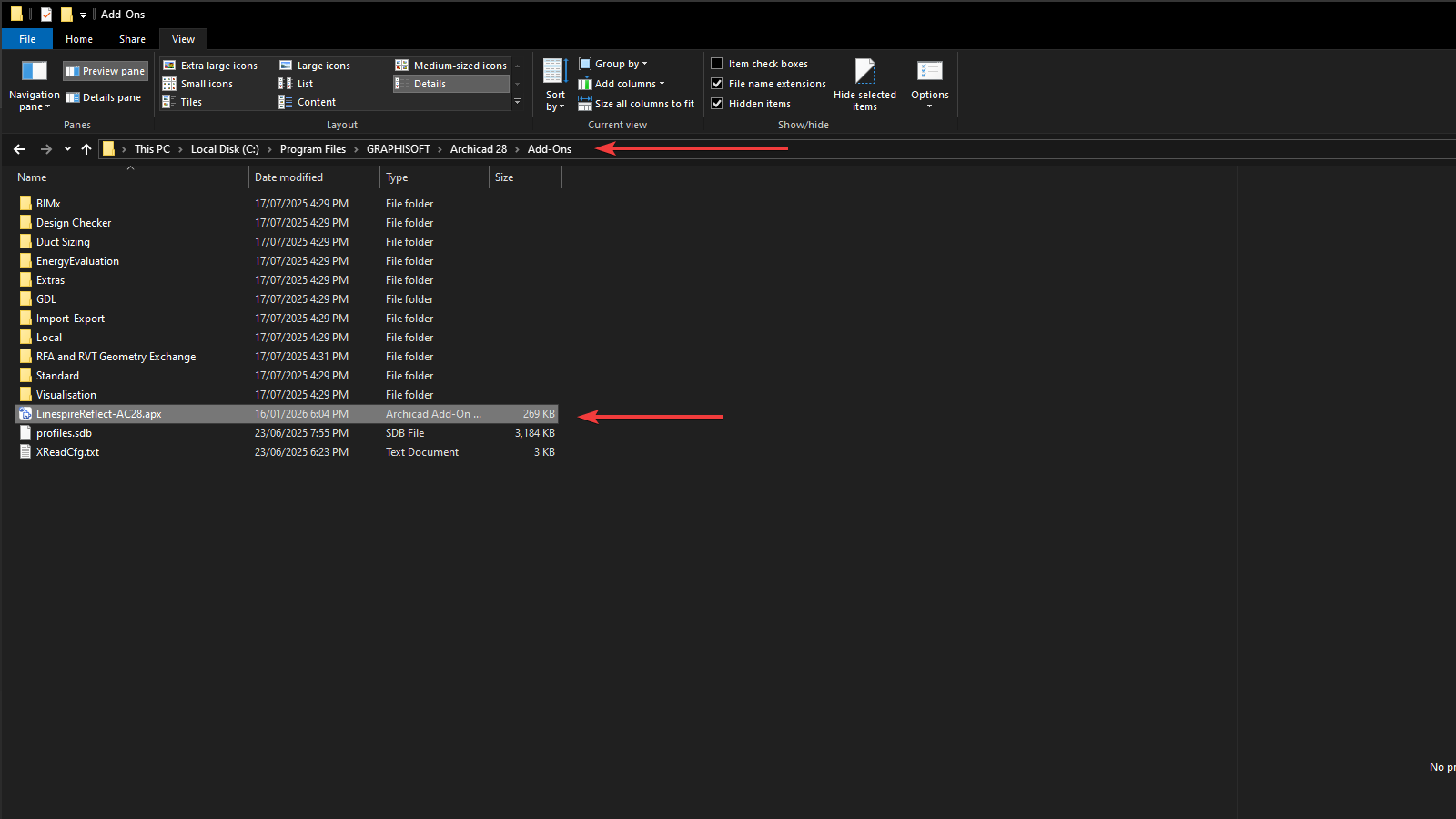Select the Small icons layout
Viewport: 1456px width, 819px height.
coord(206,83)
